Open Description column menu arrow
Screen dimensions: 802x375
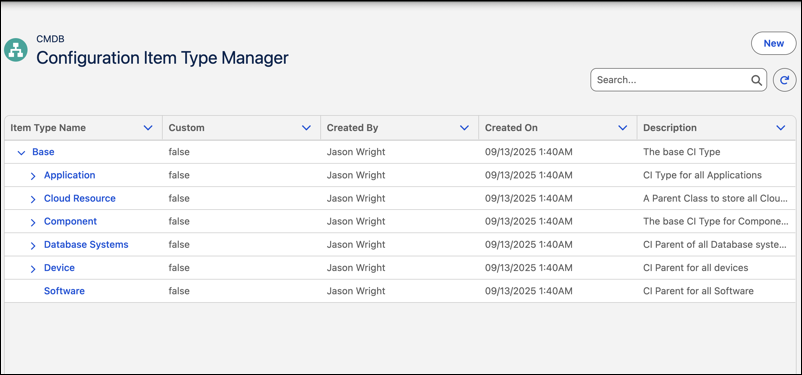pos(781,128)
